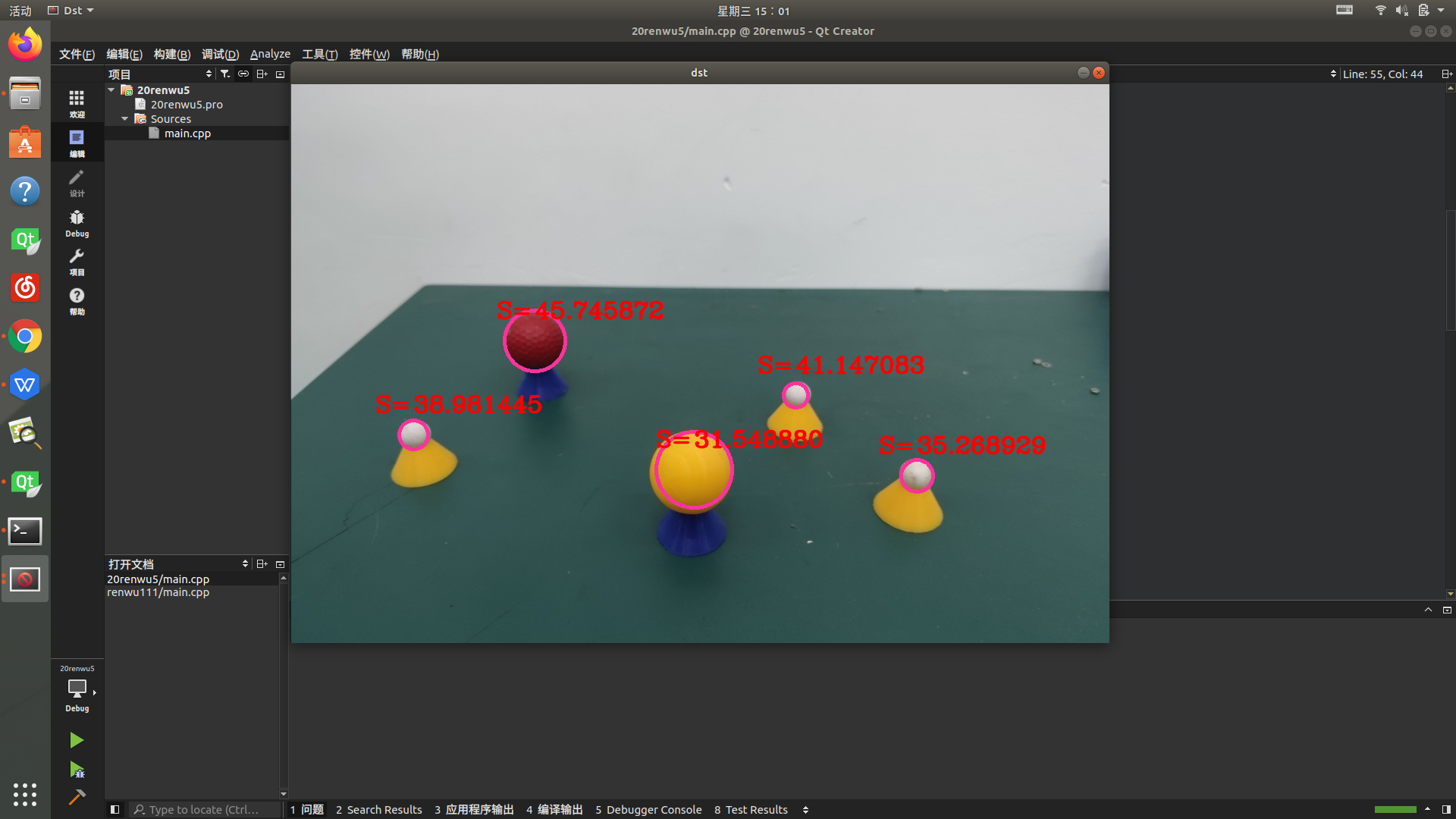Open the Design mode pencil icon
This screenshot has height=819, width=1456.
(77, 182)
